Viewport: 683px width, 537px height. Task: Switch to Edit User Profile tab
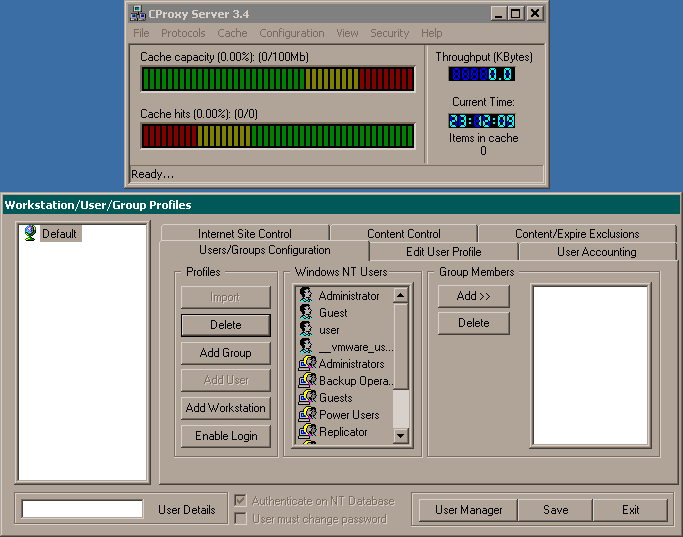click(443, 252)
